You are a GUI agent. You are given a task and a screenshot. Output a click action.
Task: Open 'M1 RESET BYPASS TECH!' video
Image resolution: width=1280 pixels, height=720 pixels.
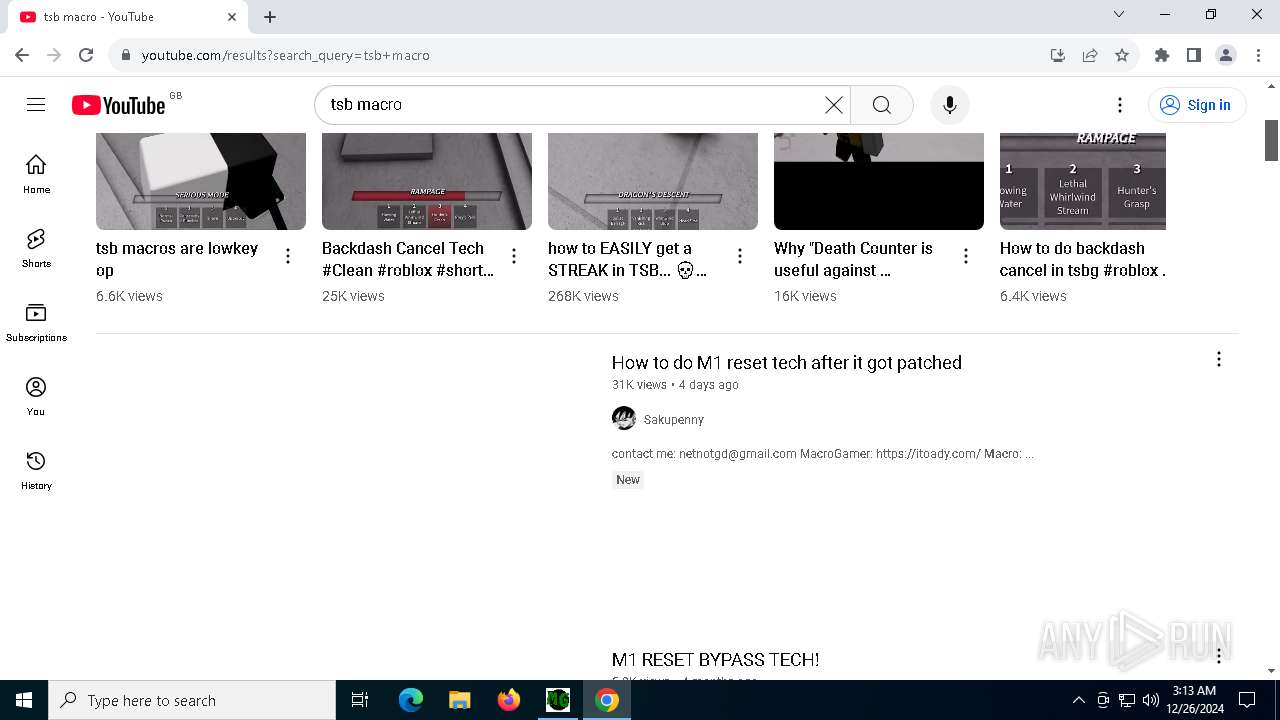[716, 659]
